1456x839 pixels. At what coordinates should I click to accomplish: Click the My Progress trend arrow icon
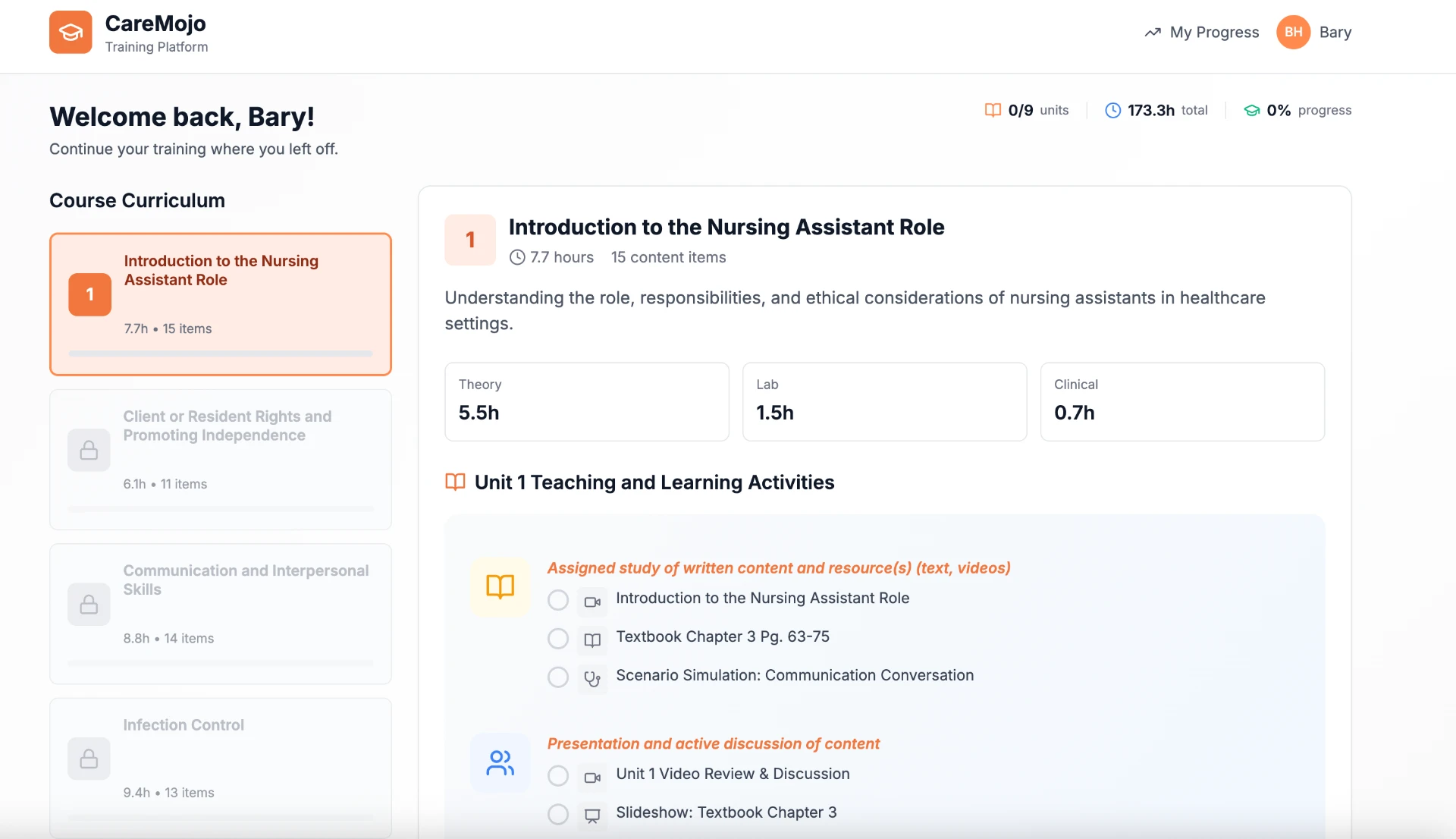click(1153, 33)
